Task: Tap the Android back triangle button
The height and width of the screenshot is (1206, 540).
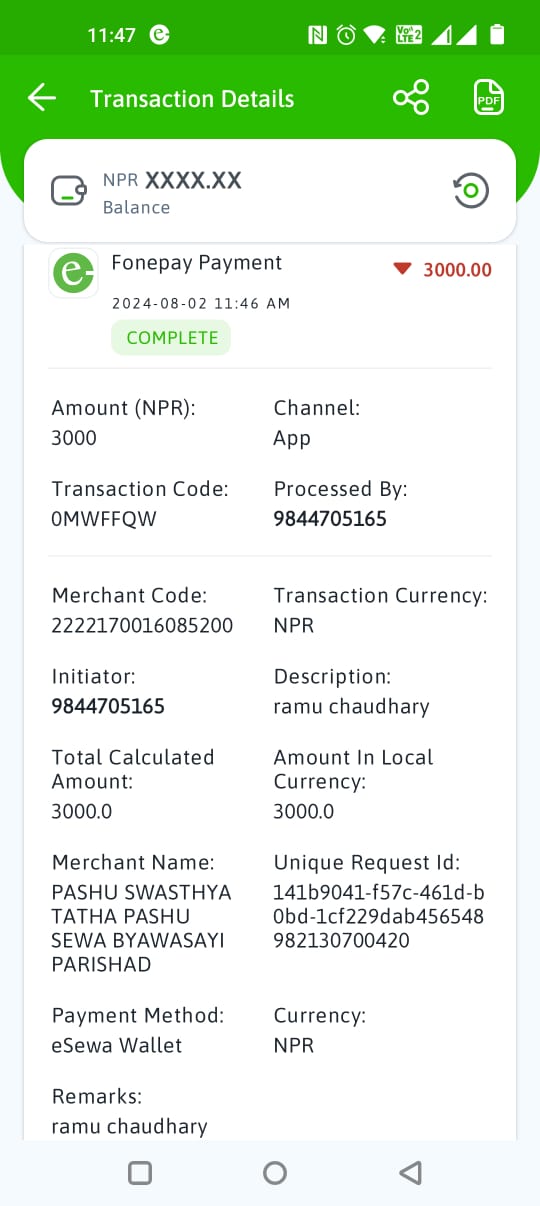Action: pyautogui.click(x=409, y=1173)
